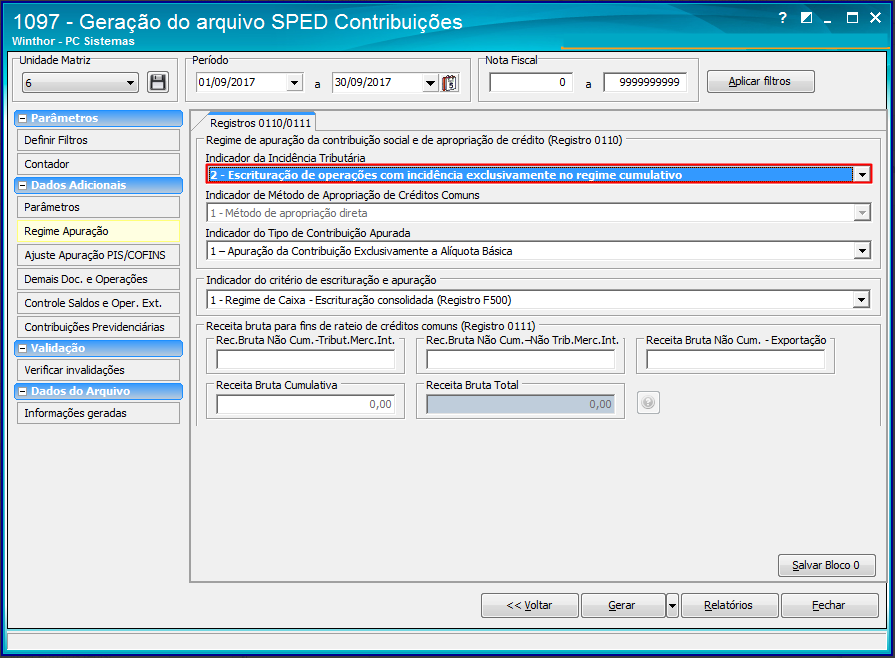The height and width of the screenshot is (658, 895).
Task: Click Rec.Bruta Não Cum.–Não Trib.Merc.Int. field
Action: [x=521, y=360]
